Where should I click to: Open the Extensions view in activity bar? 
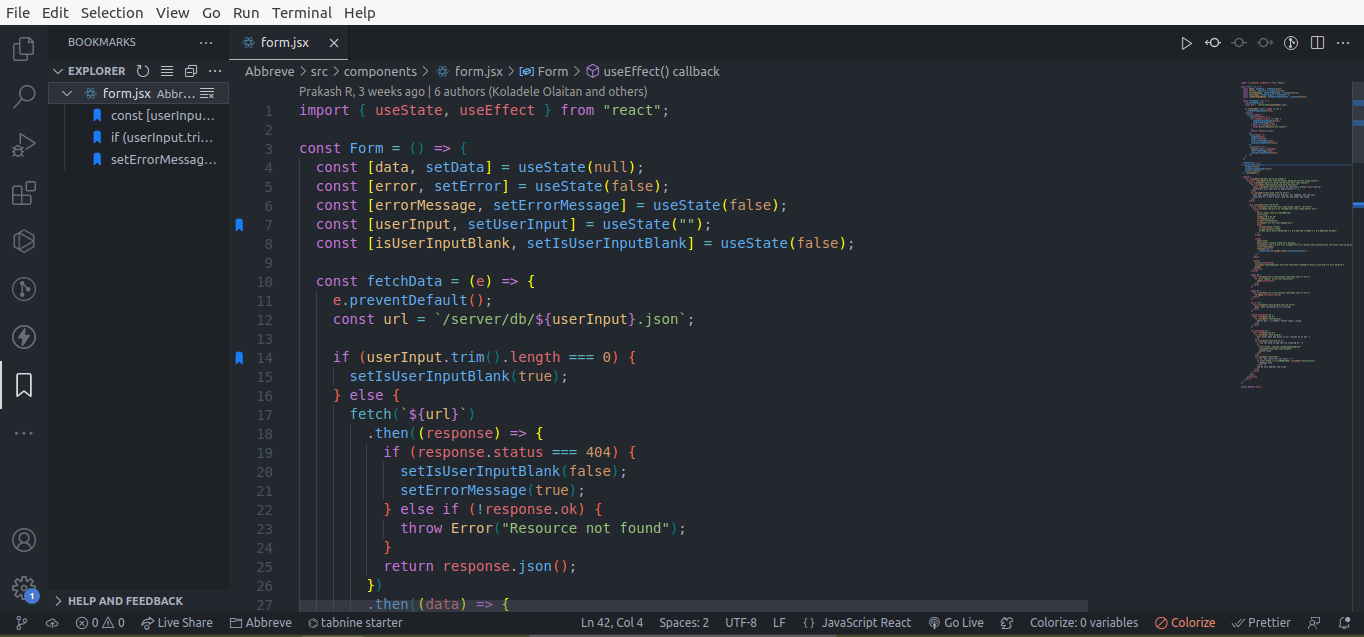pos(24,193)
